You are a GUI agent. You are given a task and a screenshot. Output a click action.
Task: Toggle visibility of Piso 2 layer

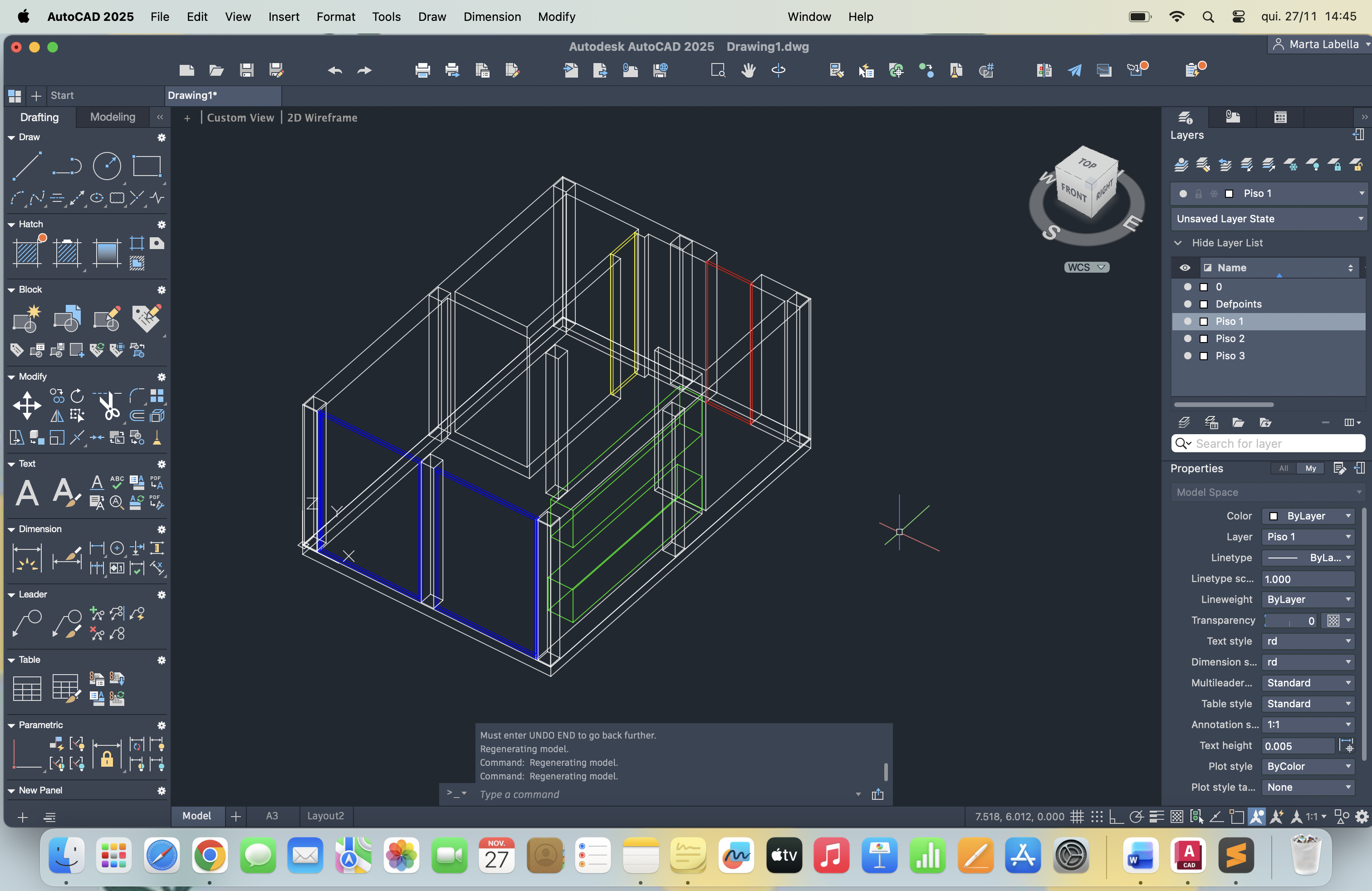[1187, 338]
